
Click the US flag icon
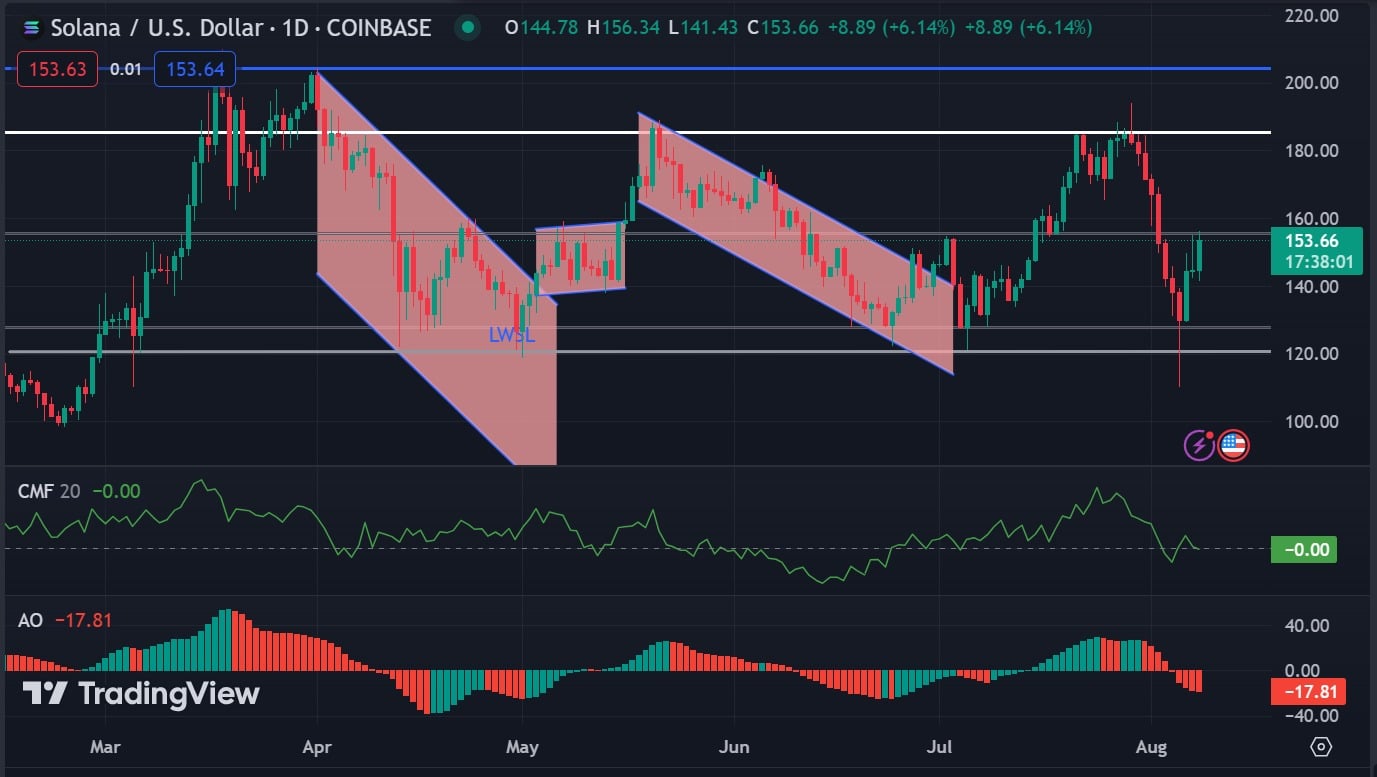tap(1233, 445)
